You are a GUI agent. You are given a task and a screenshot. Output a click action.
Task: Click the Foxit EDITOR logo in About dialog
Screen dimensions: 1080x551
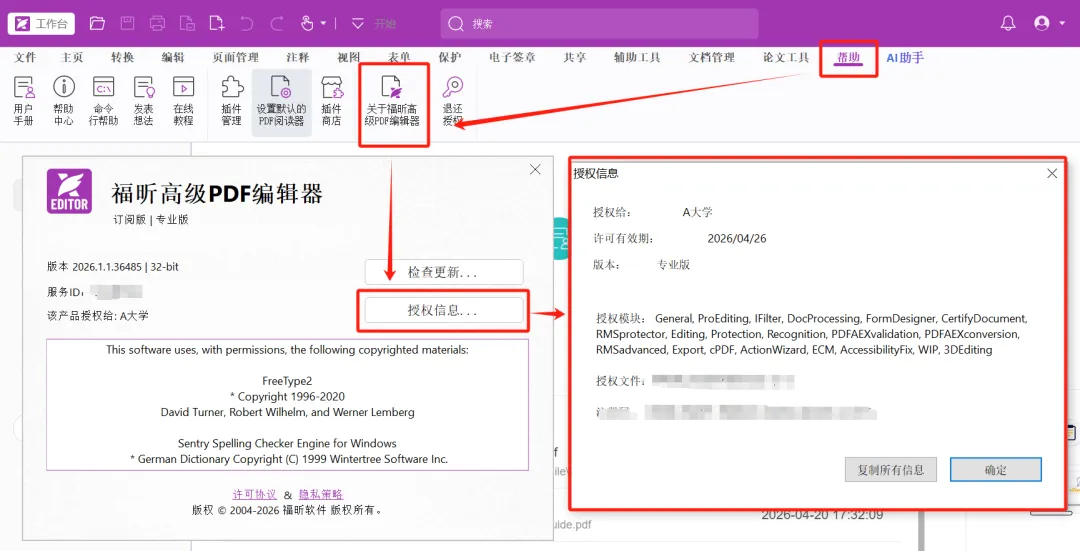pos(69,191)
